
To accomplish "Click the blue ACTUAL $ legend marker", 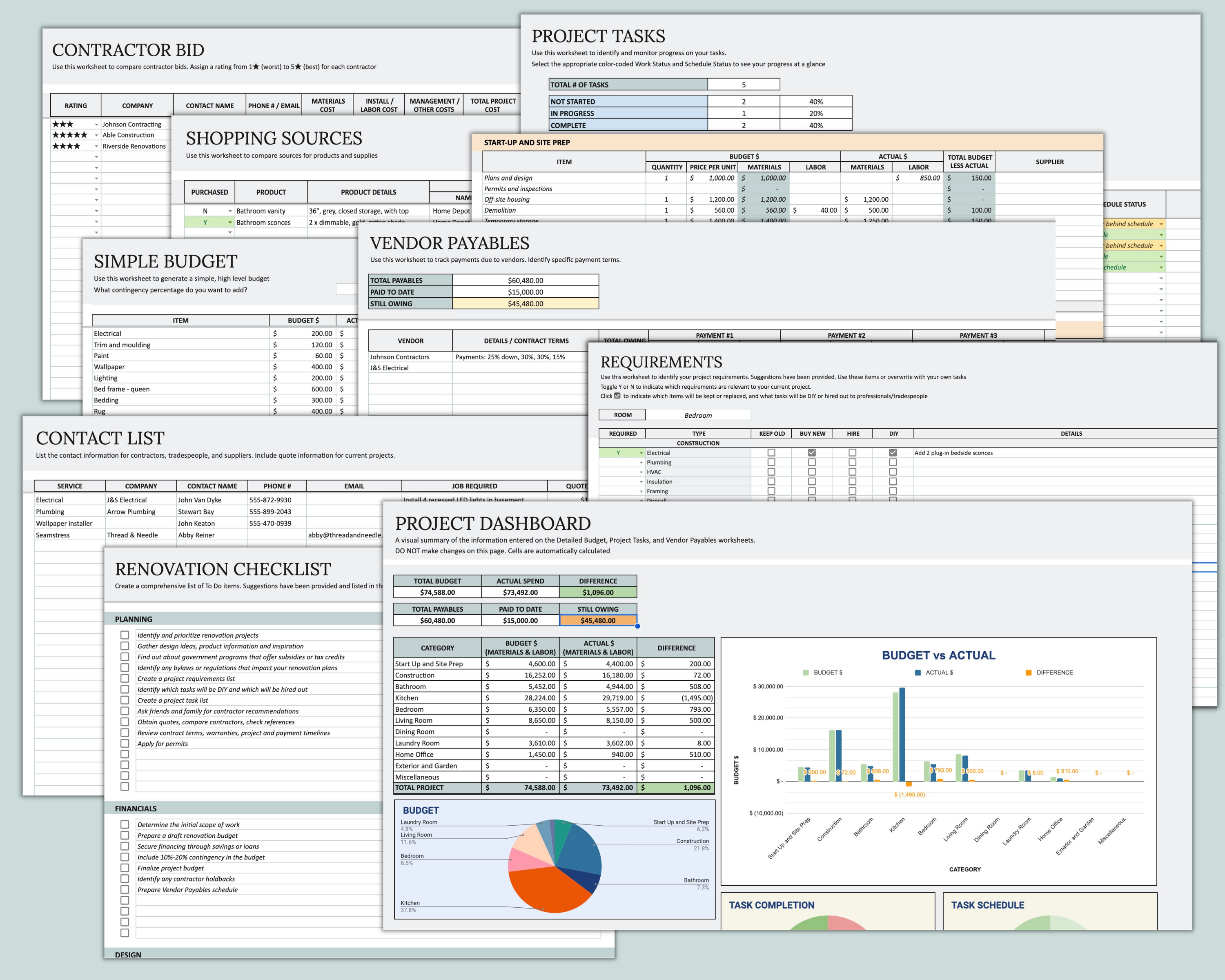I will point(918,673).
